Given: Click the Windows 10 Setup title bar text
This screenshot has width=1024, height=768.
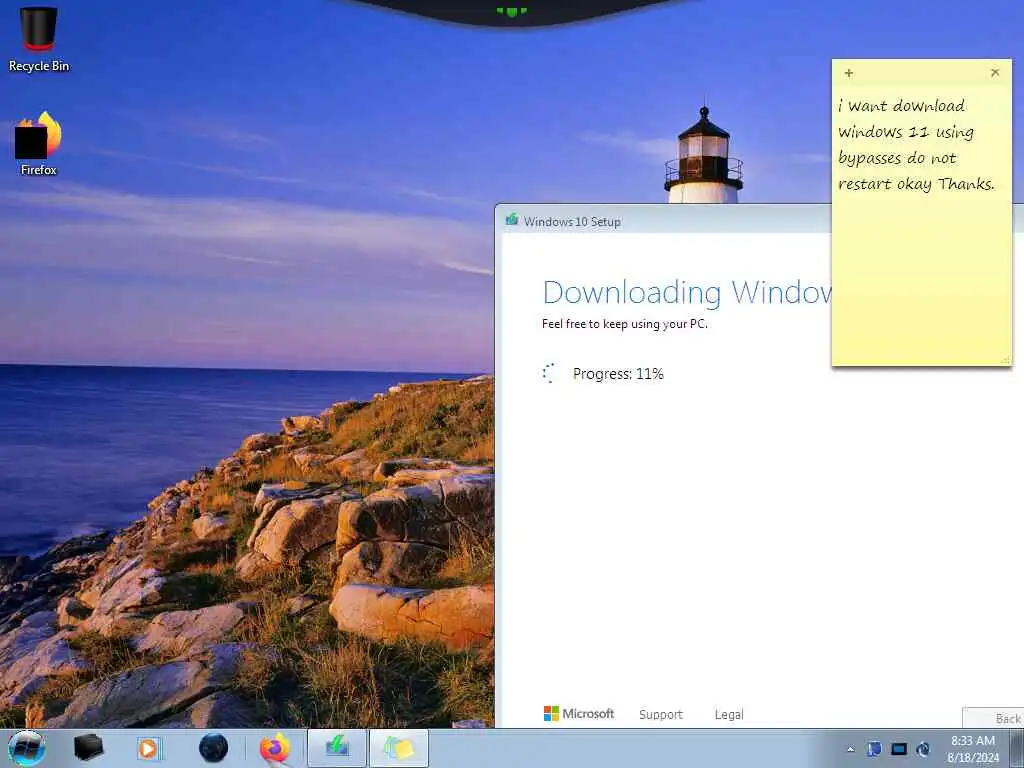Looking at the screenshot, I should [572, 221].
